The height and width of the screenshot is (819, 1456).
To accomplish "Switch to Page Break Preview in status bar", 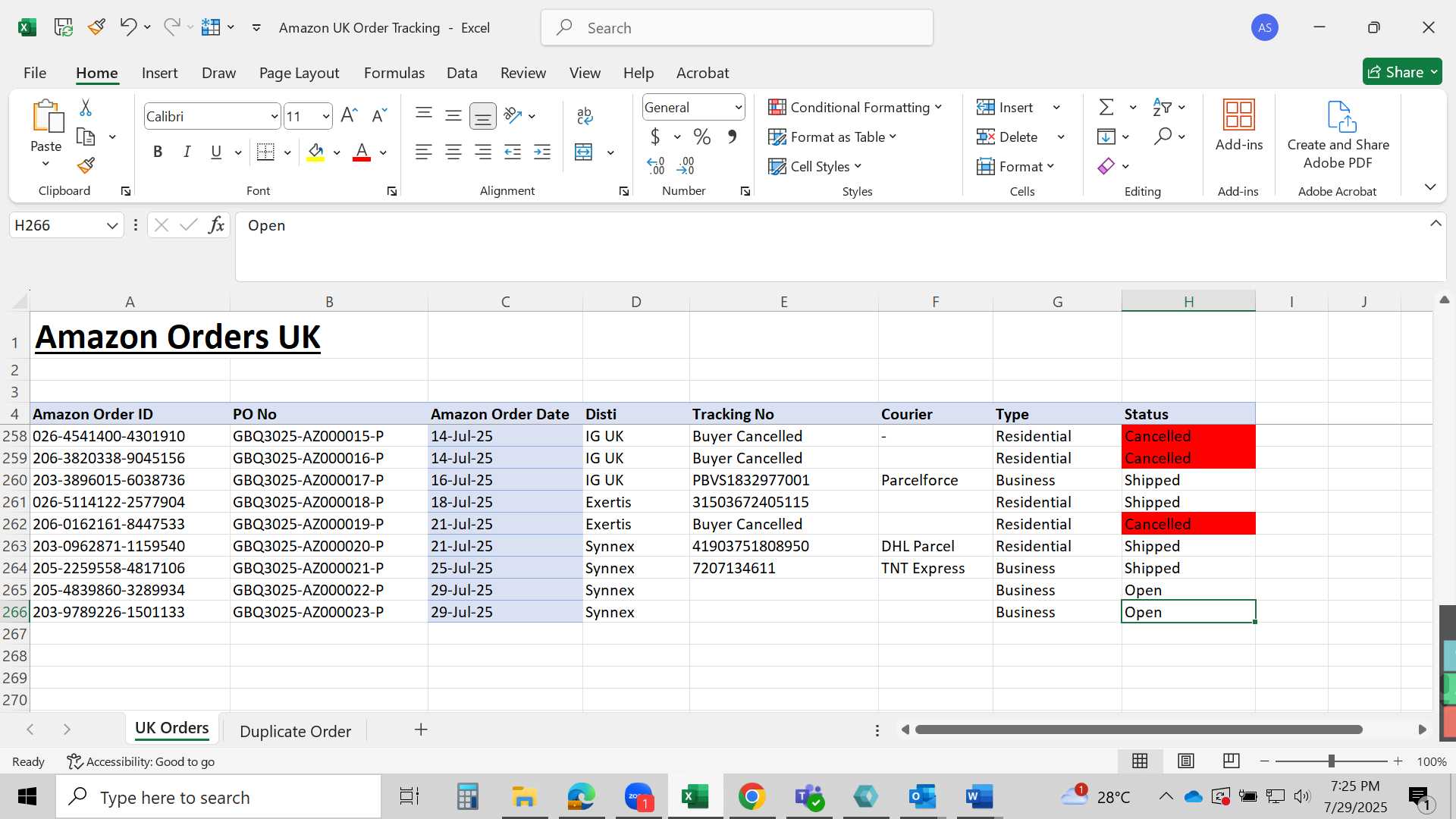I will coord(1232,761).
